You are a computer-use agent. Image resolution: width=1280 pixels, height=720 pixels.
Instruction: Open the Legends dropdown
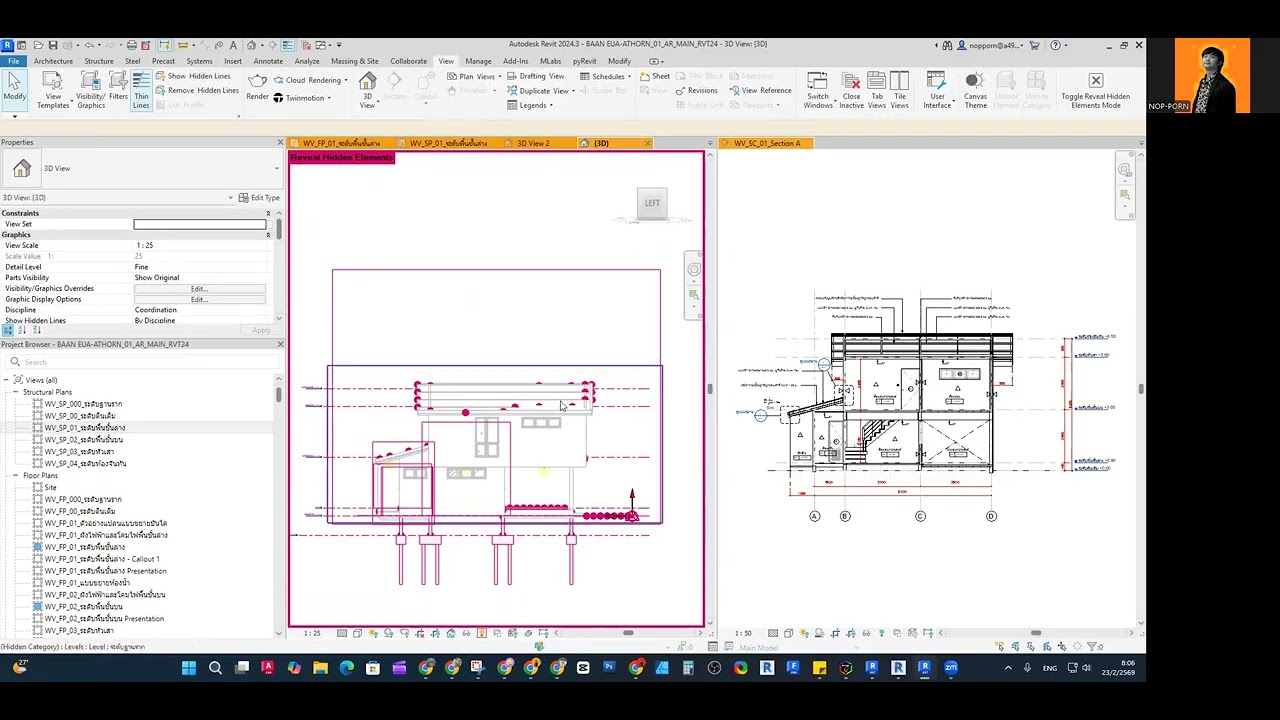tap(531, 105)
